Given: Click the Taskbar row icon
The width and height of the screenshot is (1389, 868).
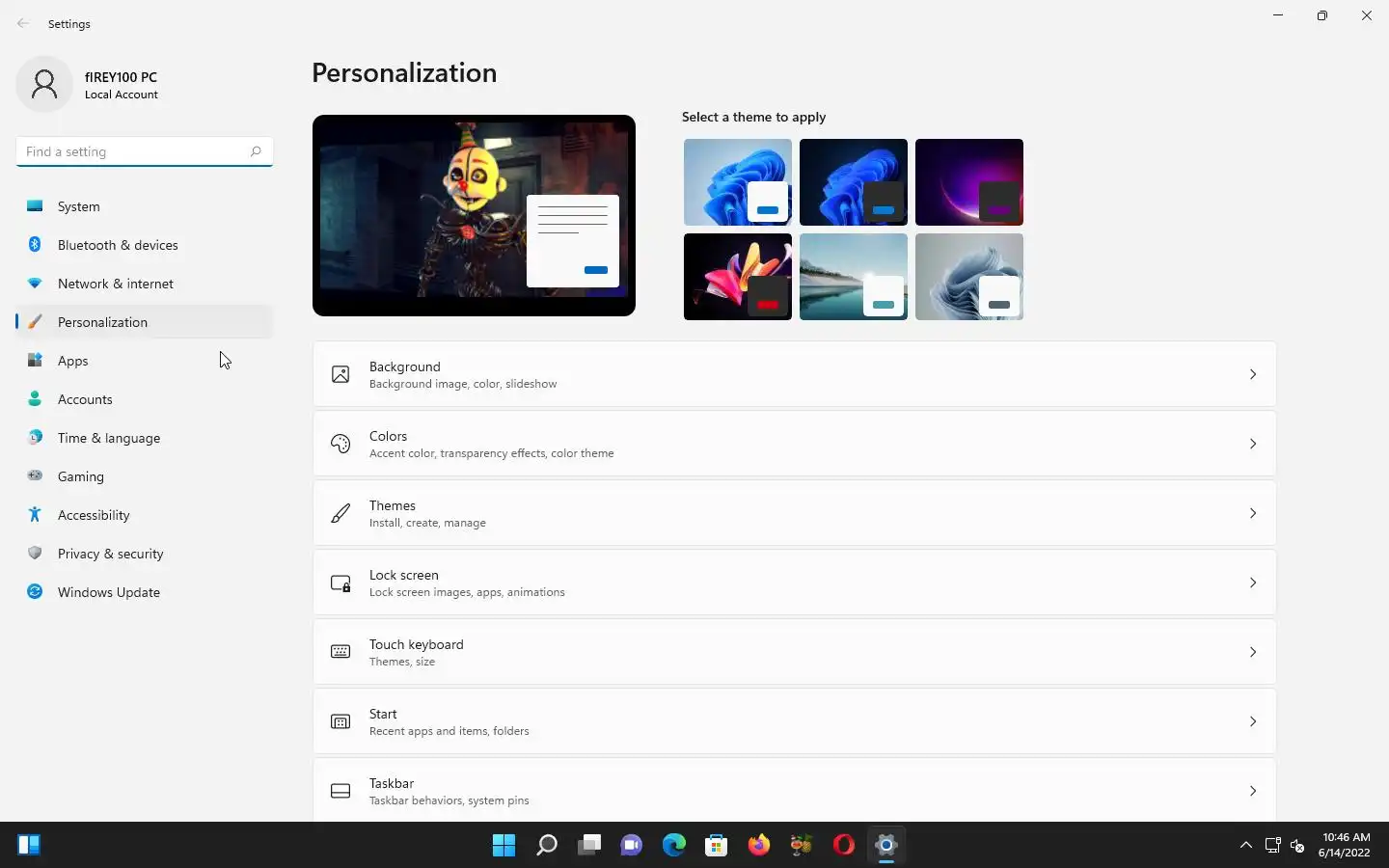Looking at the screenshot, I should (340, 791).
